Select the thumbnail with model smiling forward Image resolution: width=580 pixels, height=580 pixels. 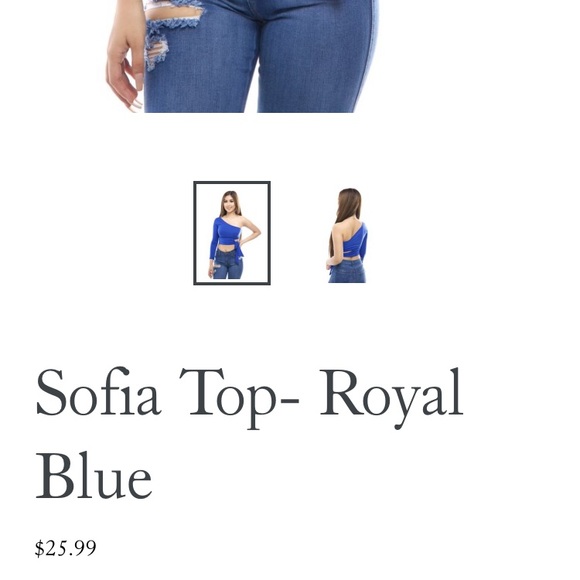(232, 233)
